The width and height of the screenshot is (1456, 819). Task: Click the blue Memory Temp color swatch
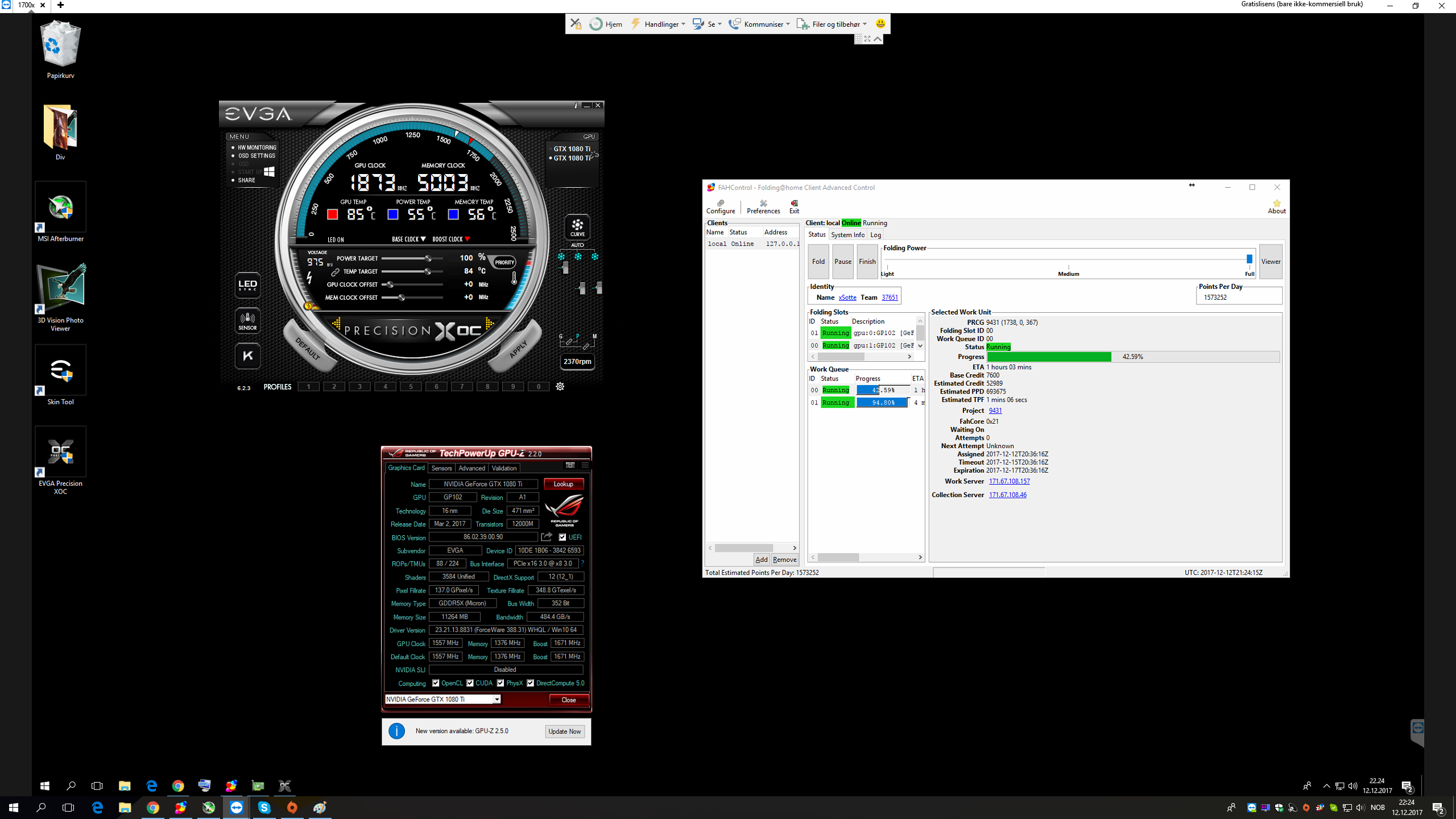(x=453, y=214)
